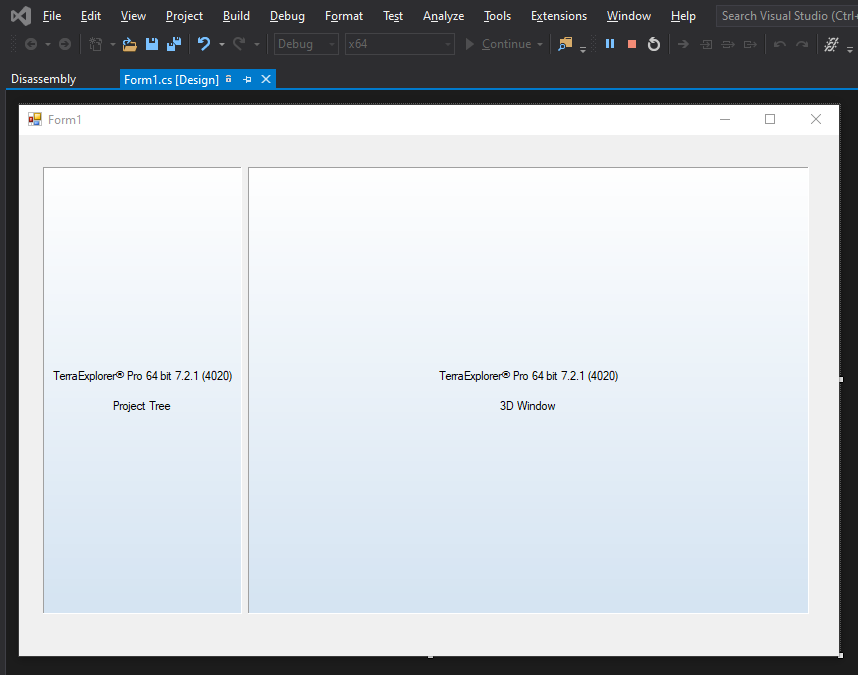Navigate forward with the forward arrow
This screenshot has height=675, width=858.
point(65,44)
